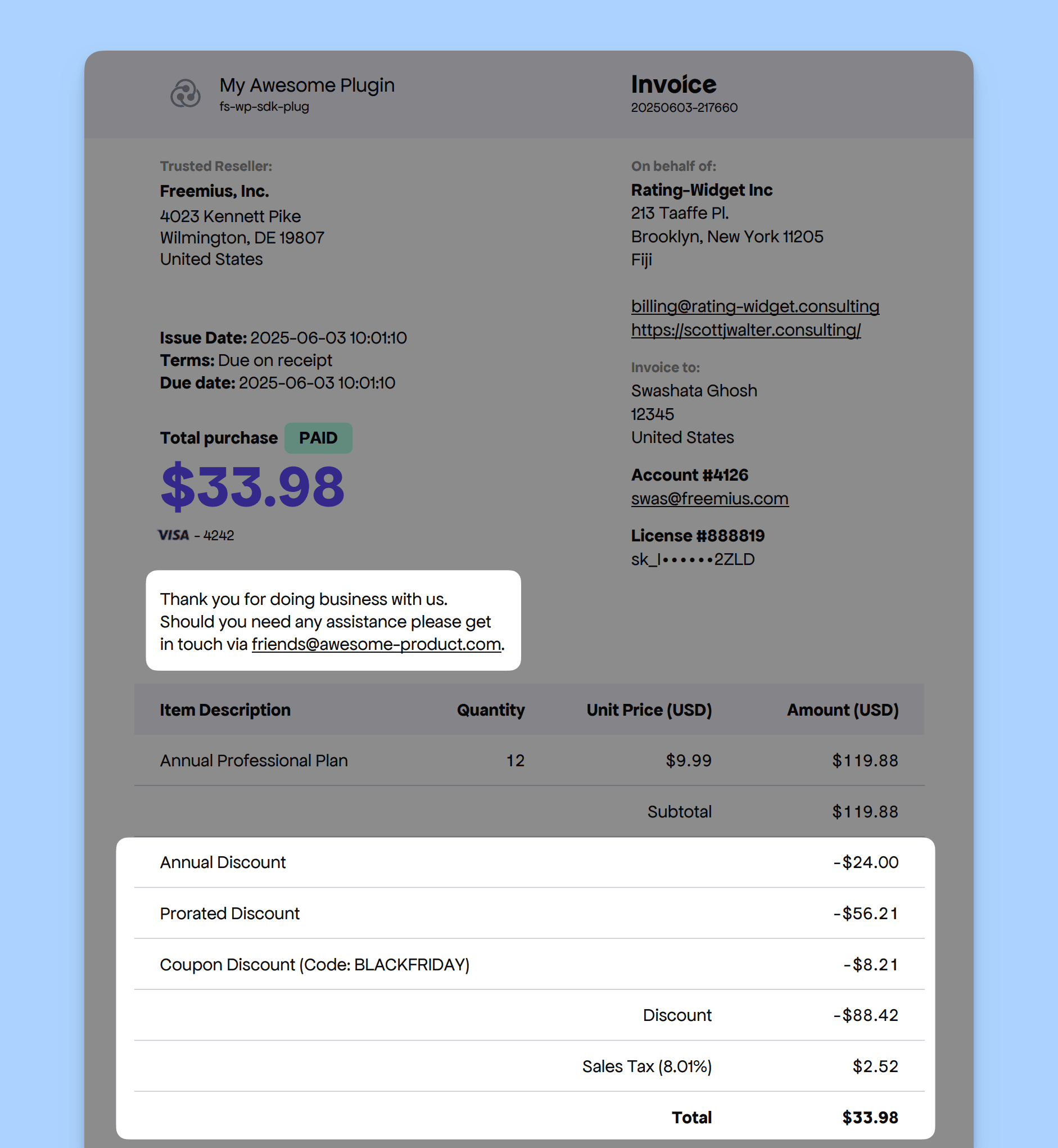
Task: Click the $33.98 total purchase amount
Action: (x=252, y=487)
